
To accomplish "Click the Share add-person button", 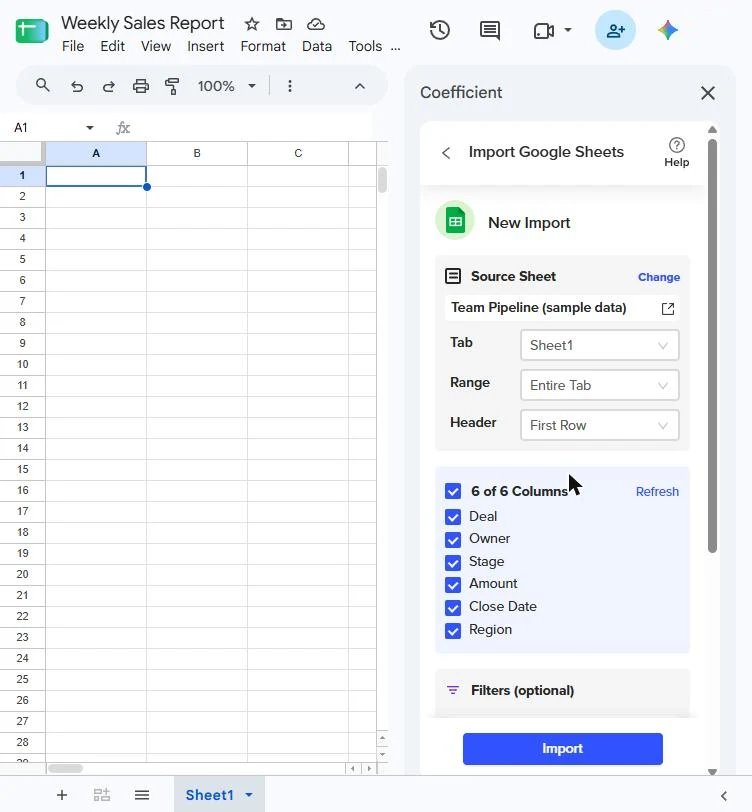I will pyautogui.click(x=615, y=30).
